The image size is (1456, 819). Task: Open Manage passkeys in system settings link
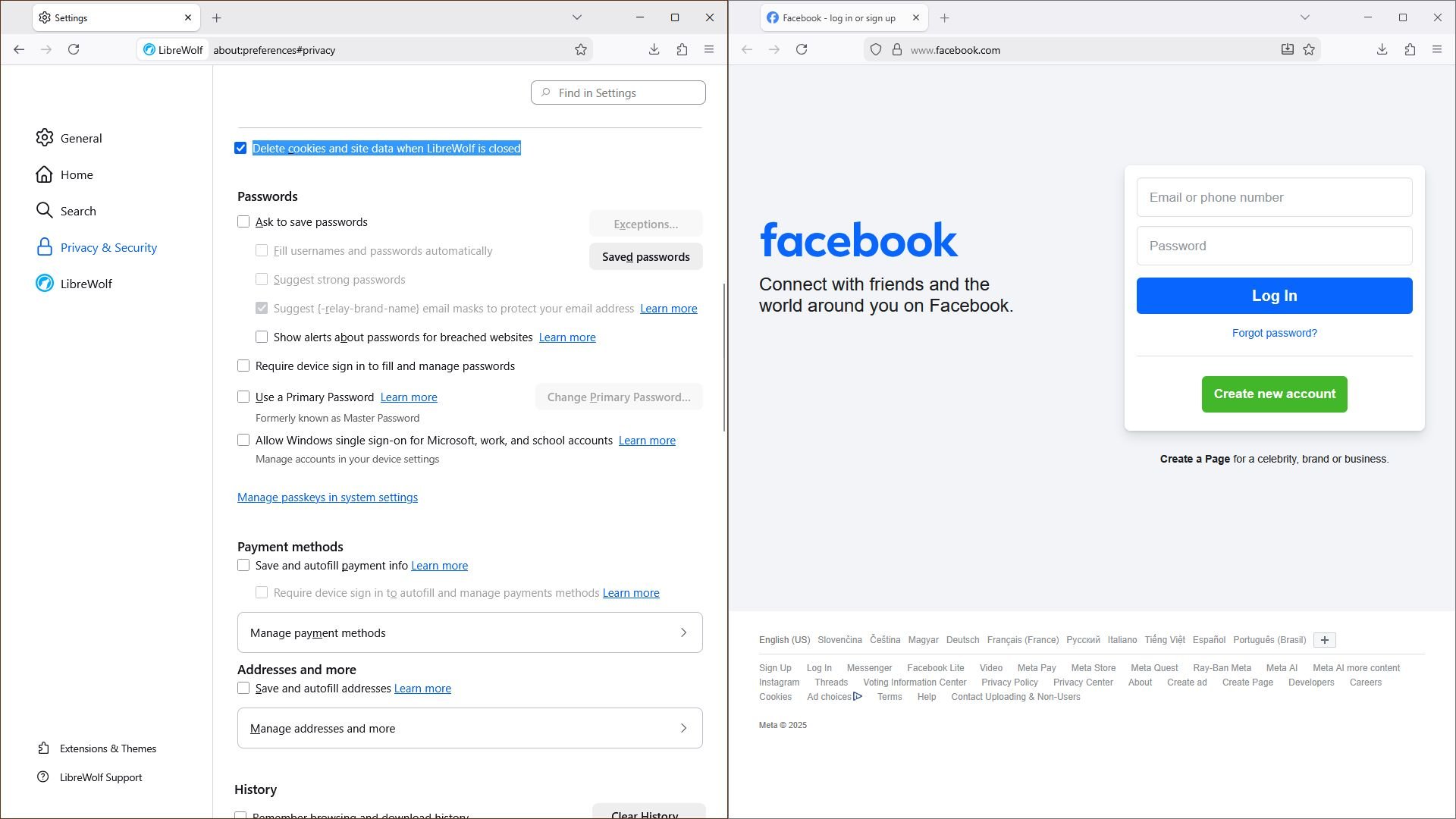click(x=328, y=497)
